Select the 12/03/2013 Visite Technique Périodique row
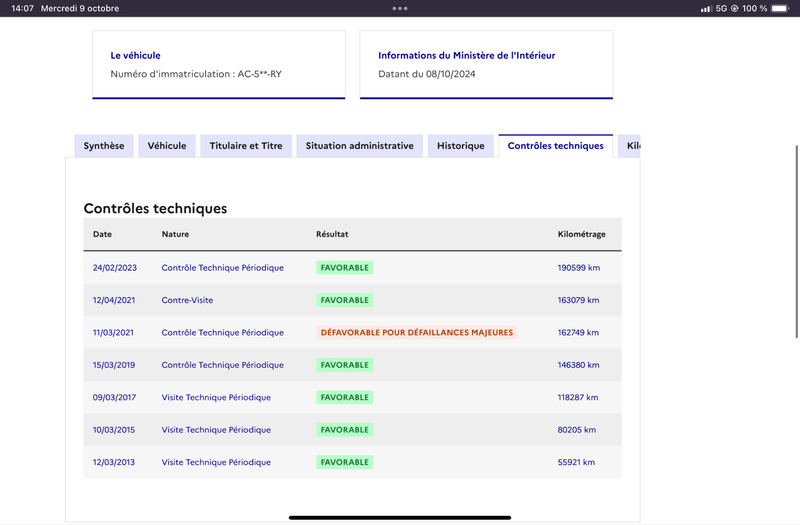 coord(353,462)
